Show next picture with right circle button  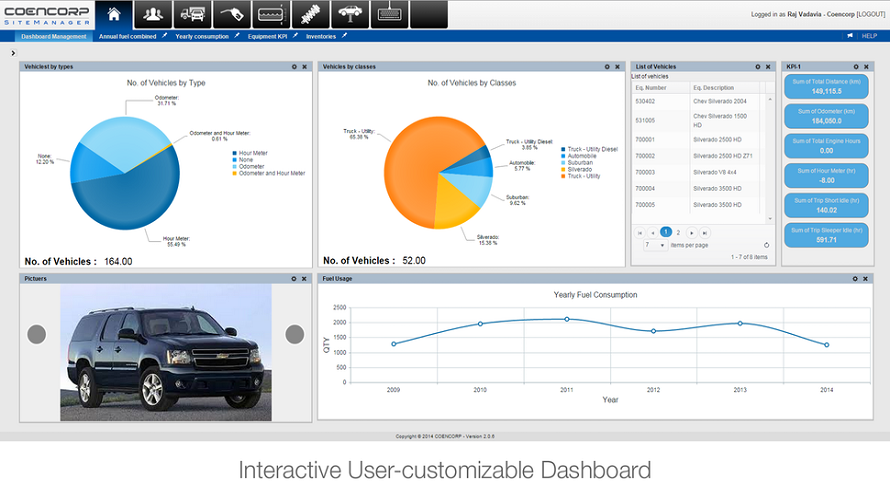point(295,334)
